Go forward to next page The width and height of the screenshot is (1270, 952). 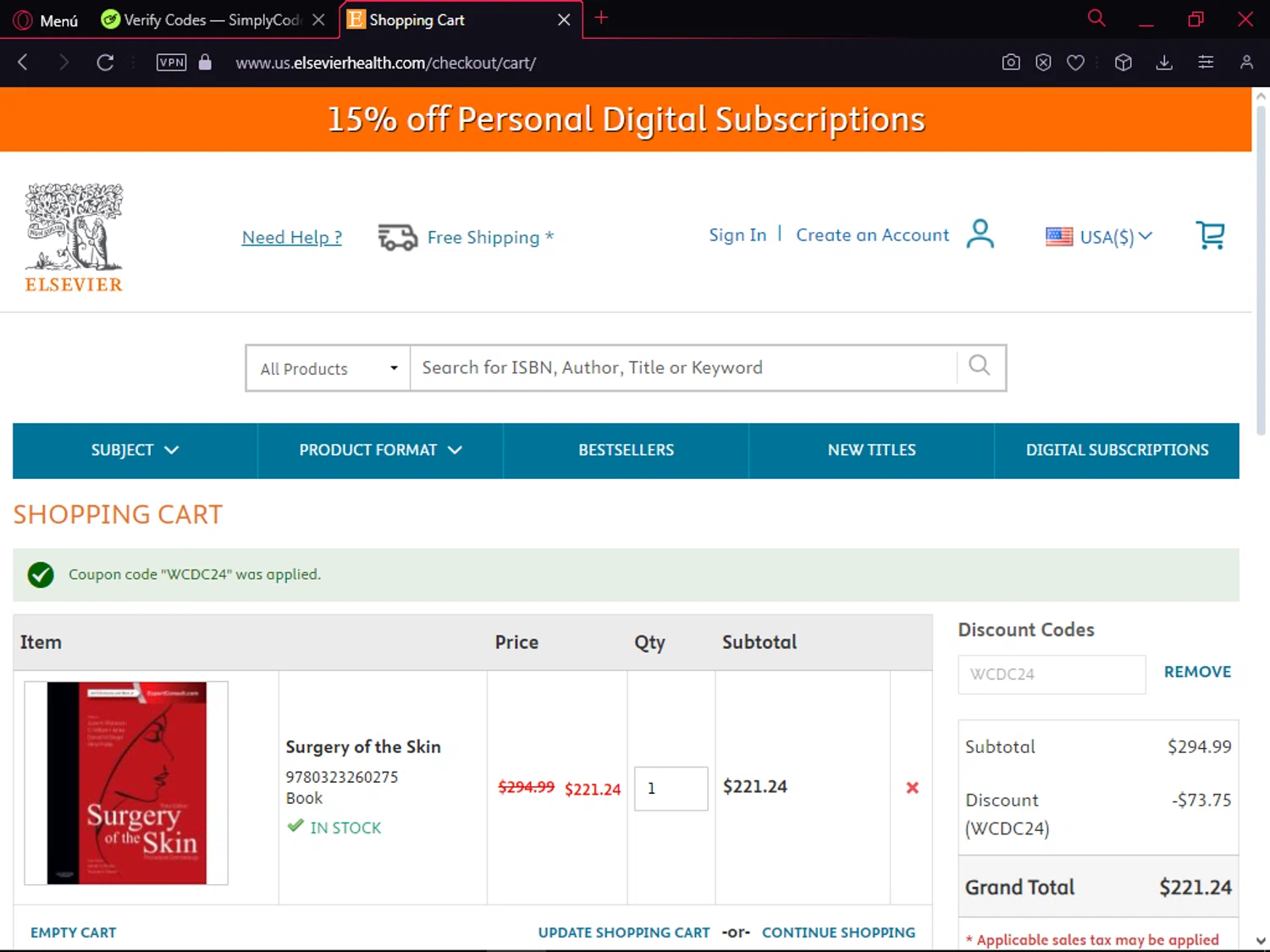tap(63, 62)
